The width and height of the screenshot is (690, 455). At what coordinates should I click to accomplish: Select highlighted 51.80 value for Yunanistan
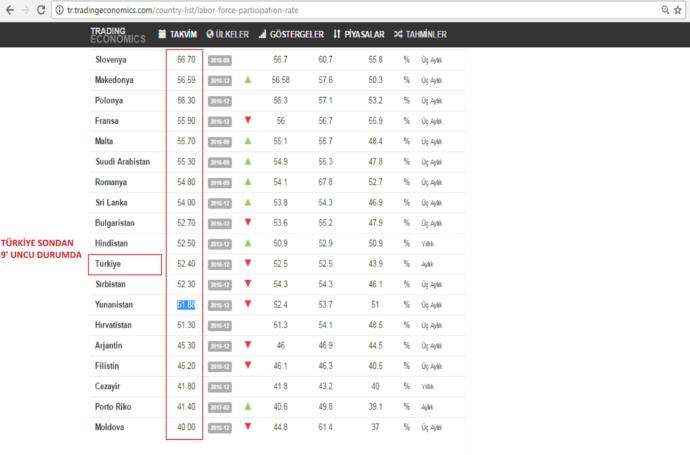coord(186,305)
